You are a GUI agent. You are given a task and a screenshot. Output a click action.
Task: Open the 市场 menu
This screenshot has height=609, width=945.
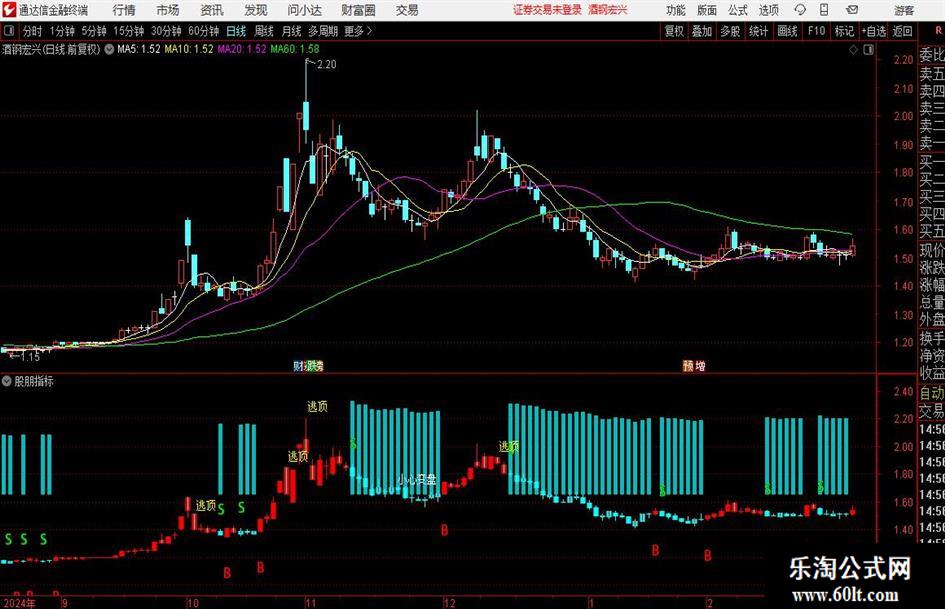168,10
